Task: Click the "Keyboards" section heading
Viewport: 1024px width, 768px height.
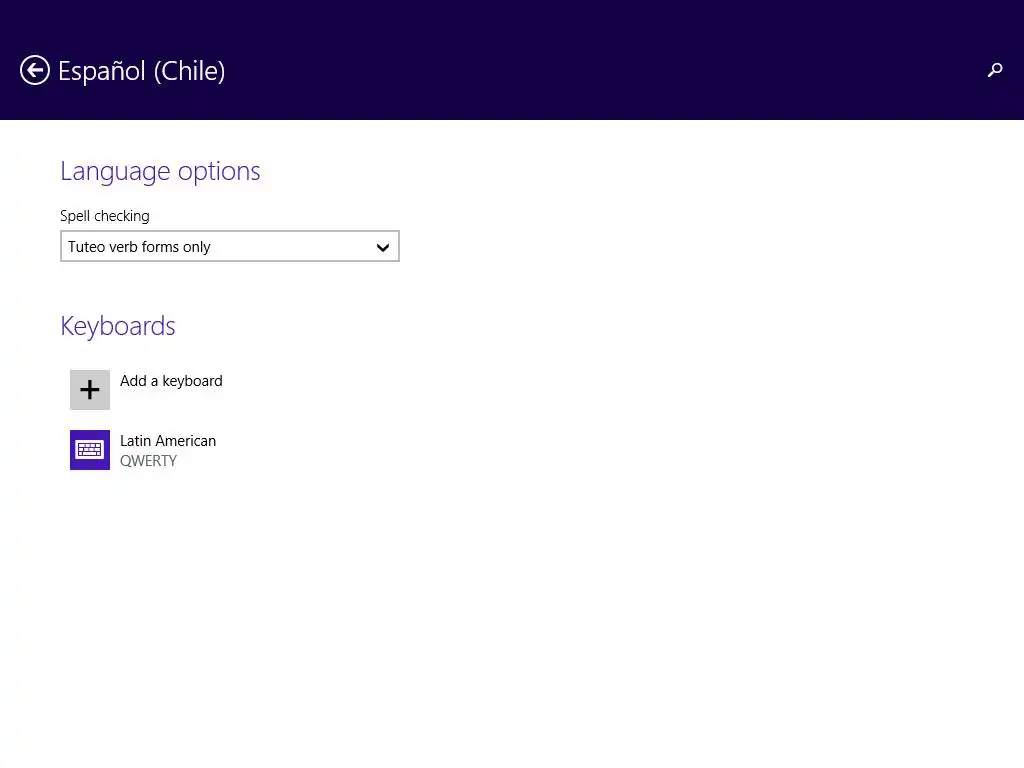Action: pos(118,326)
